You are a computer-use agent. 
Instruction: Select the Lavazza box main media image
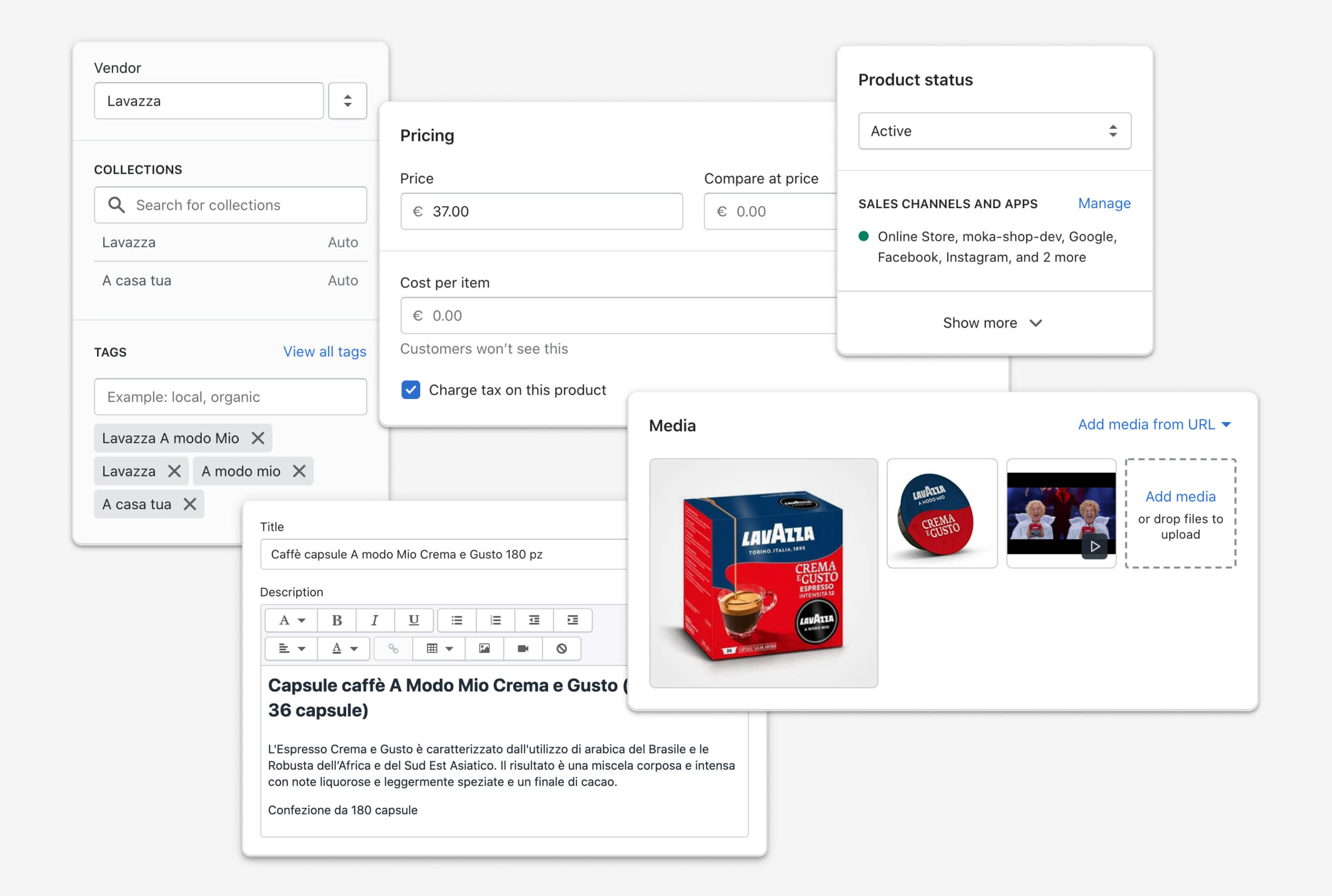[763, 573]
